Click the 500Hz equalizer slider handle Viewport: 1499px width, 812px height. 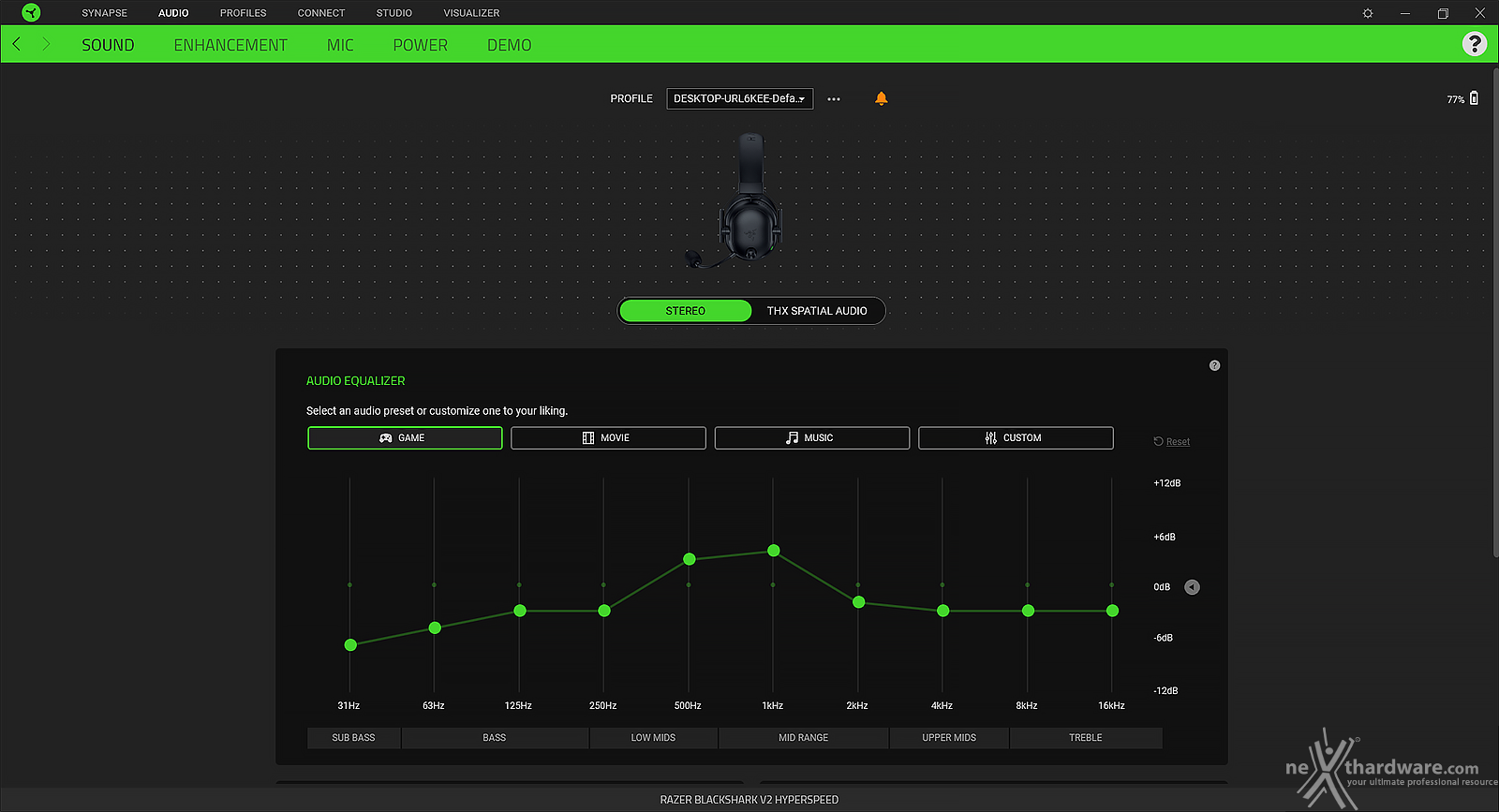[690, 559]
